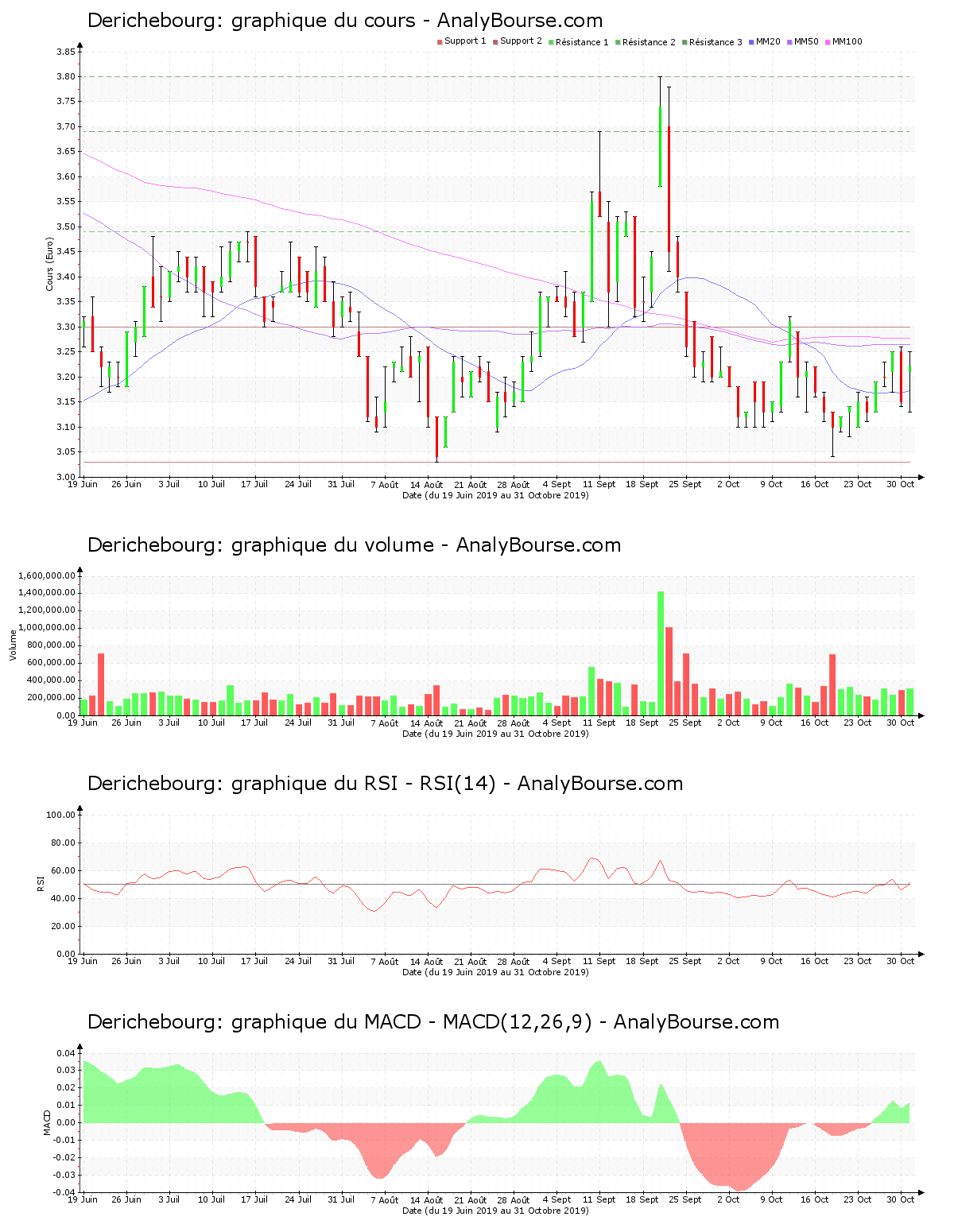Click the price chart date range caption
The width and height of the screenshot is (954, 1232).
495,495
